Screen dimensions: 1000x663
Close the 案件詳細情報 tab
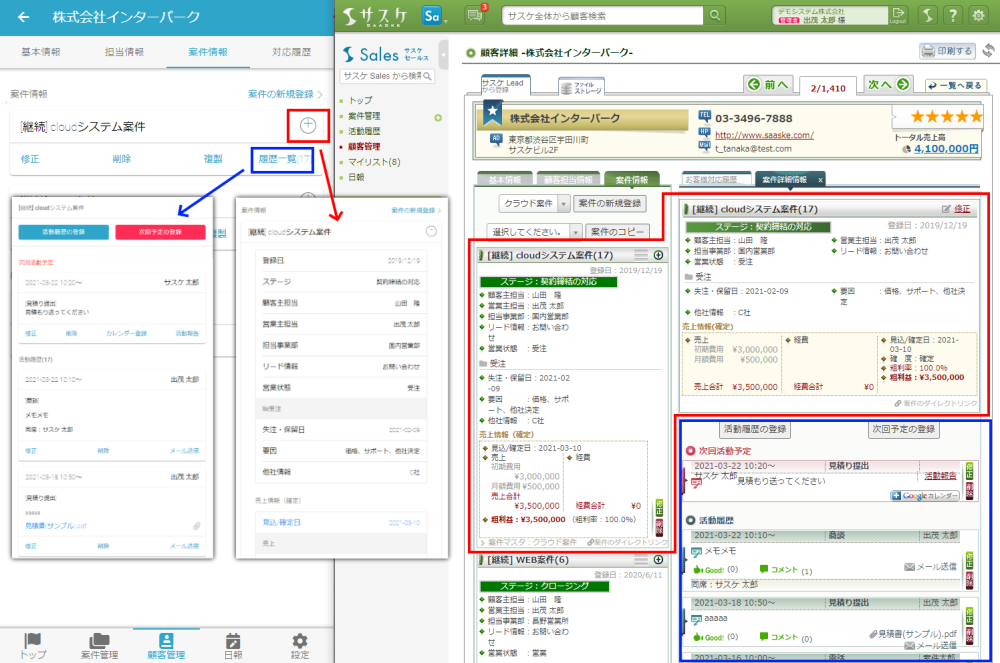pos(820,180)
